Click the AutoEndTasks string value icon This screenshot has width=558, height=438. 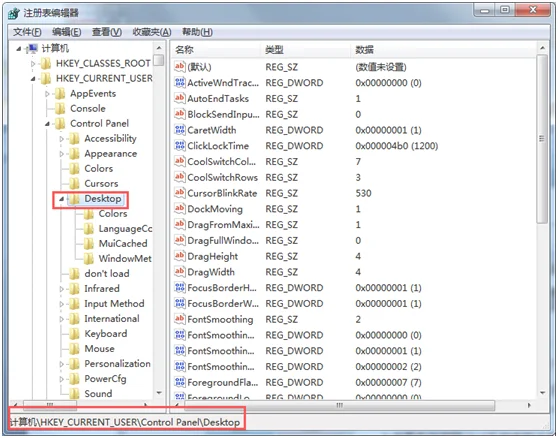click(180, 98)
